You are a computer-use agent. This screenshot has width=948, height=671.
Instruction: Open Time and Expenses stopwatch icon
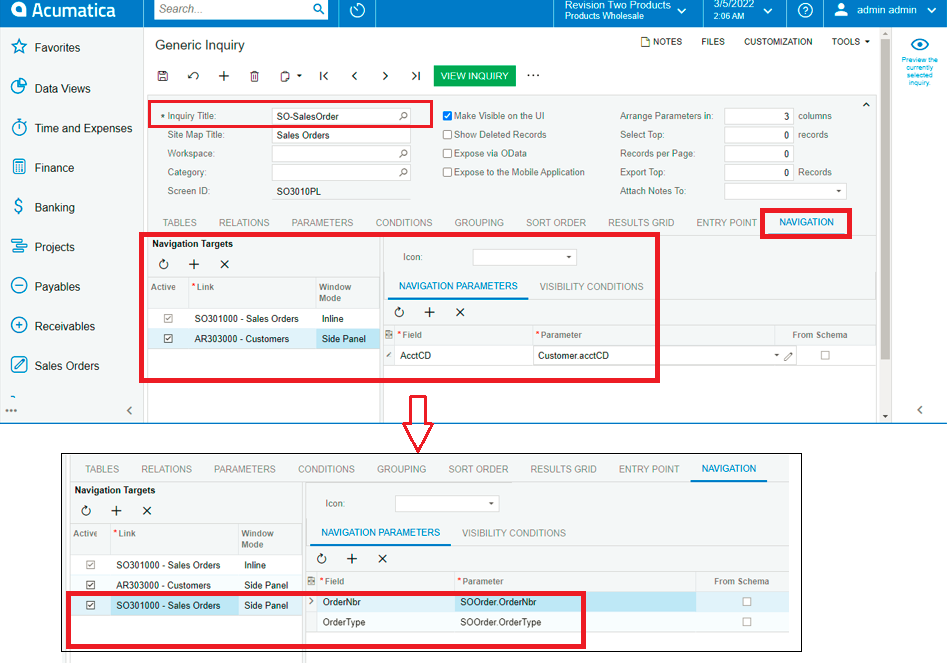[19, 128]
